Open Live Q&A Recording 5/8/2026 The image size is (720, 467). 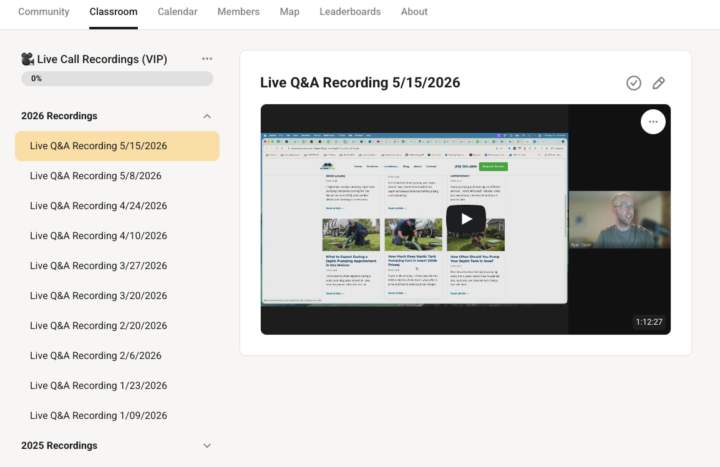pyautogui.click(x=117, y=176)
